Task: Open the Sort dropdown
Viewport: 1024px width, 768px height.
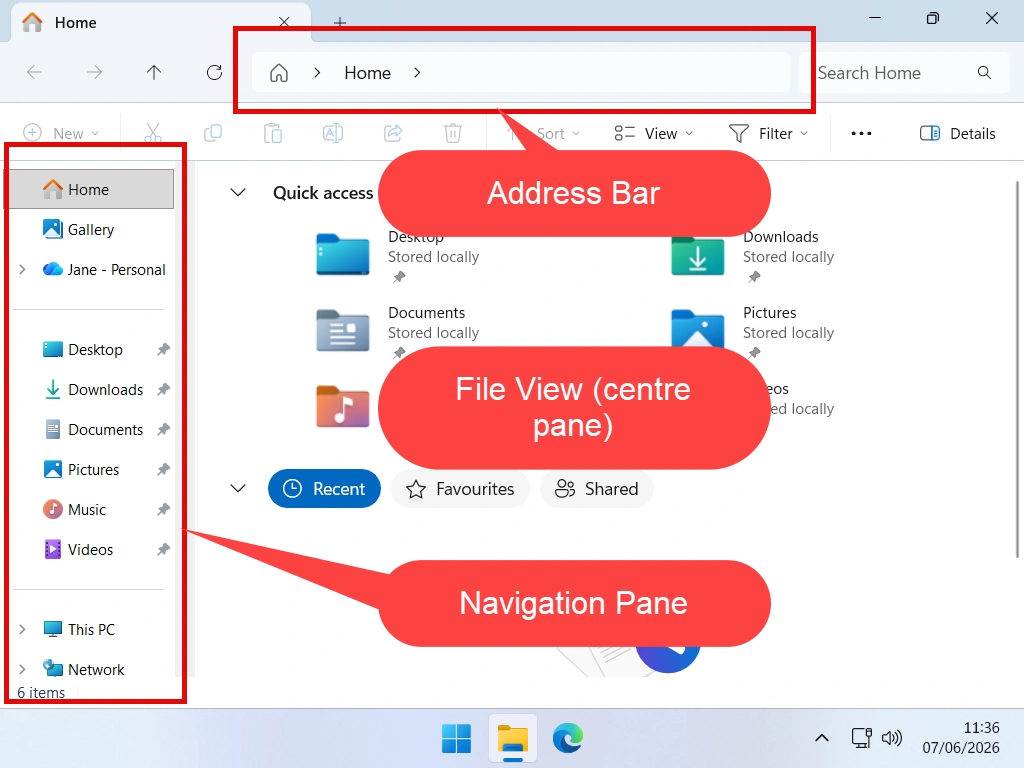Action: point(544,133)
